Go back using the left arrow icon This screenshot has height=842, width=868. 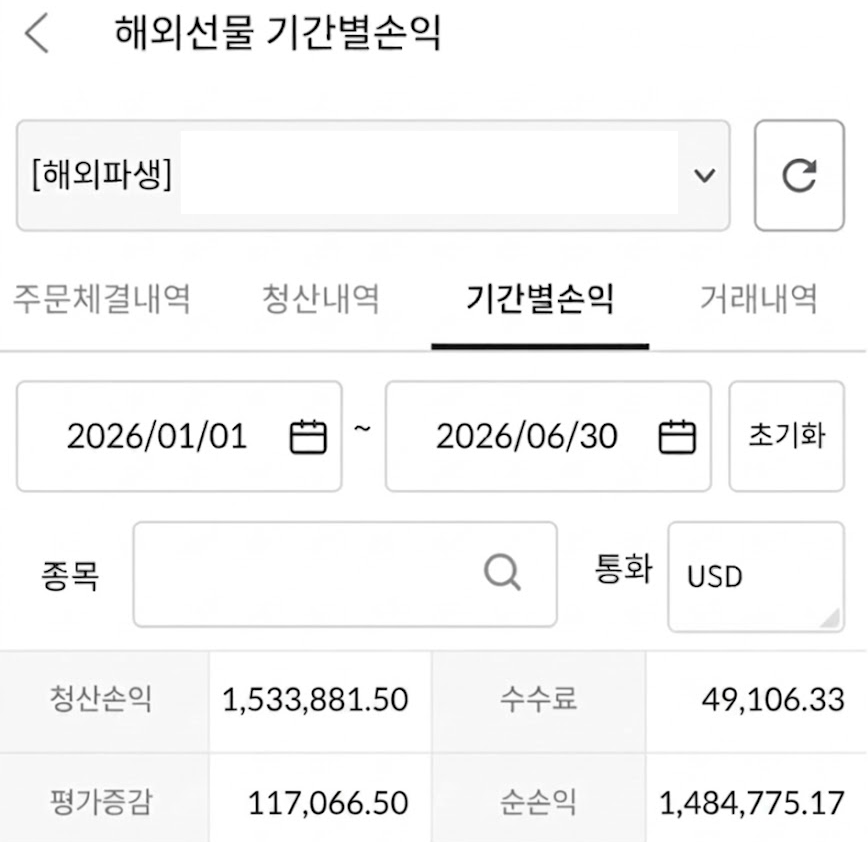tap(37, 33)
